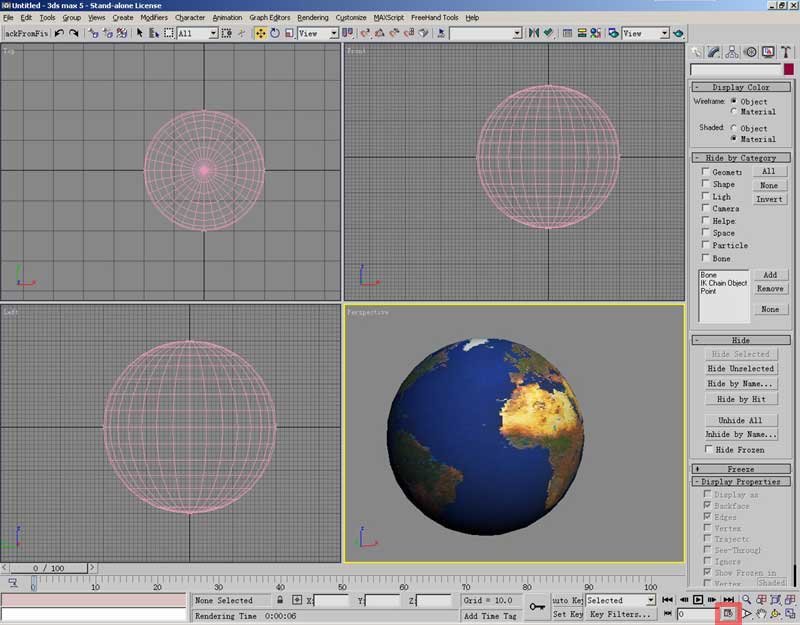Image resolution: width=800 pixels, height=625 pixels.
Task: Click the Undo arrow in toolbar
Action: (x=60, y=33)
